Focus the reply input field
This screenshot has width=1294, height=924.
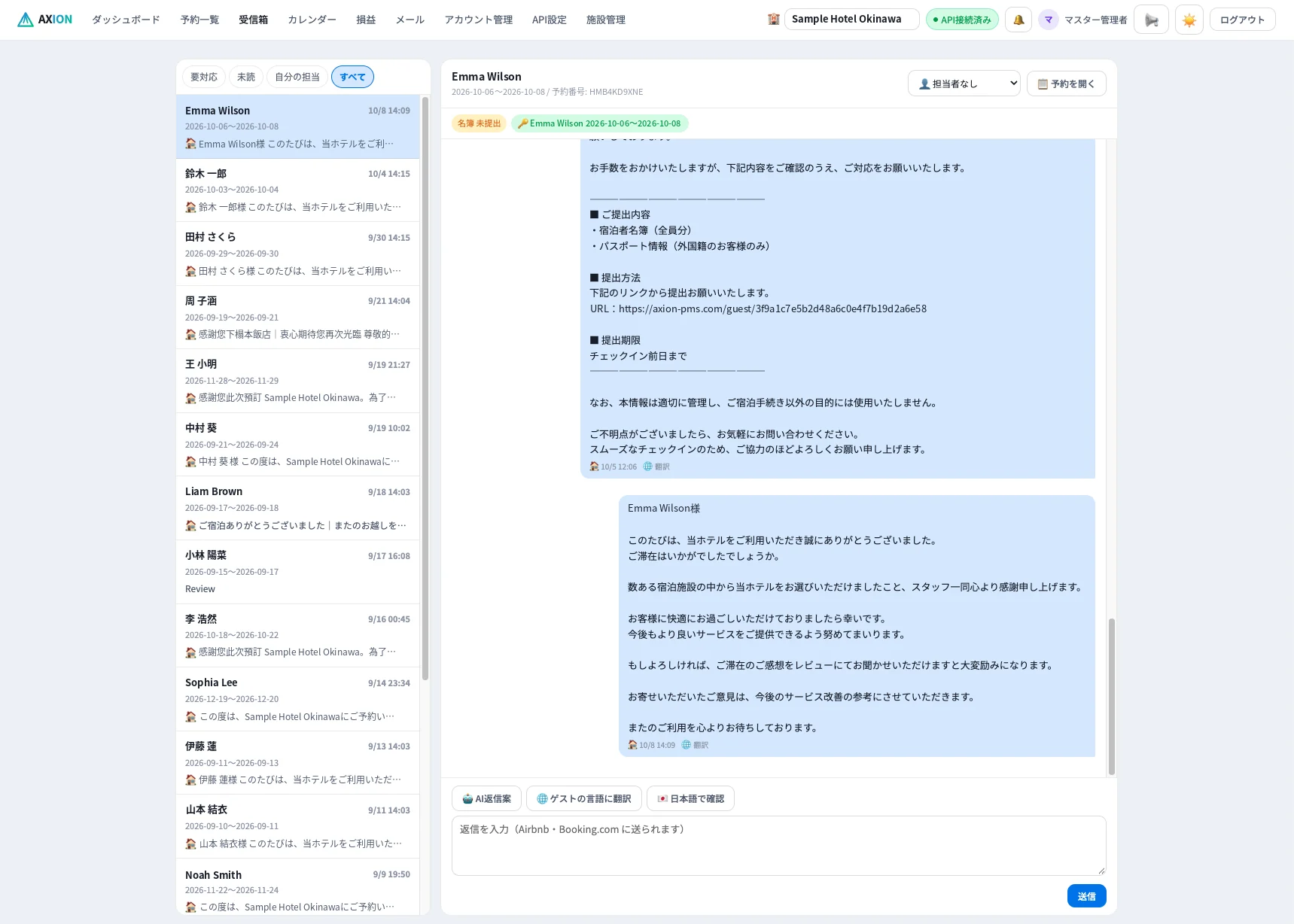pyautogui.click(x=779, y=846)
